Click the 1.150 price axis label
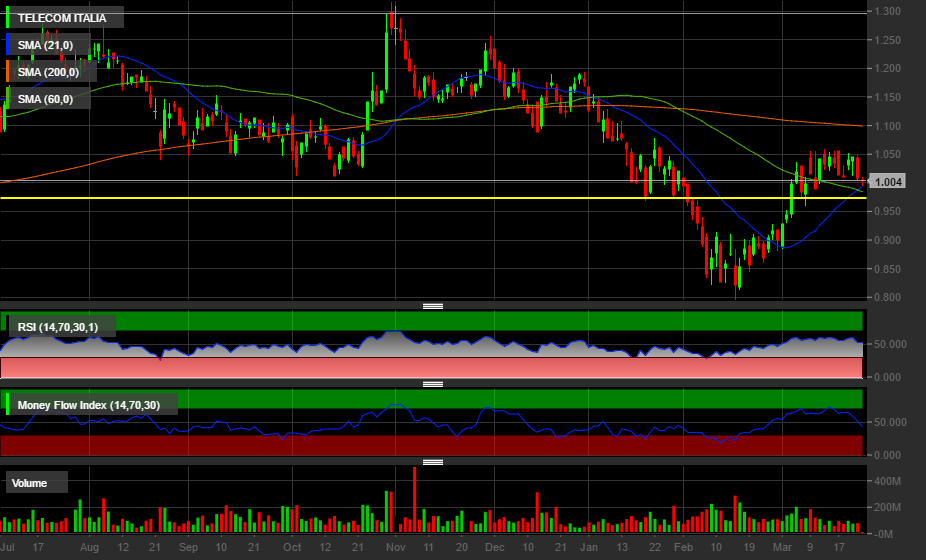Screen dimensions: 926x560 pyautogui.click(x=888, y=97)
